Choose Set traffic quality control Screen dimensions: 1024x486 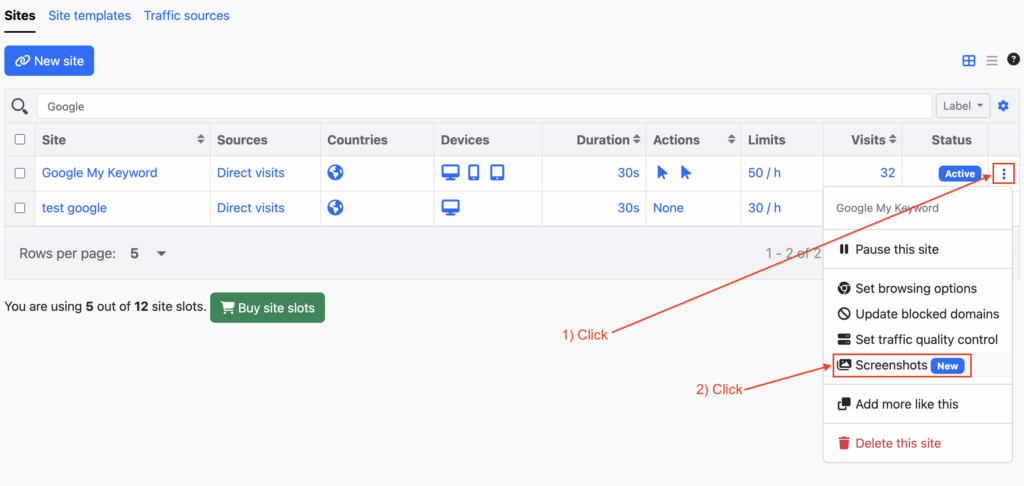coord(918,340)
